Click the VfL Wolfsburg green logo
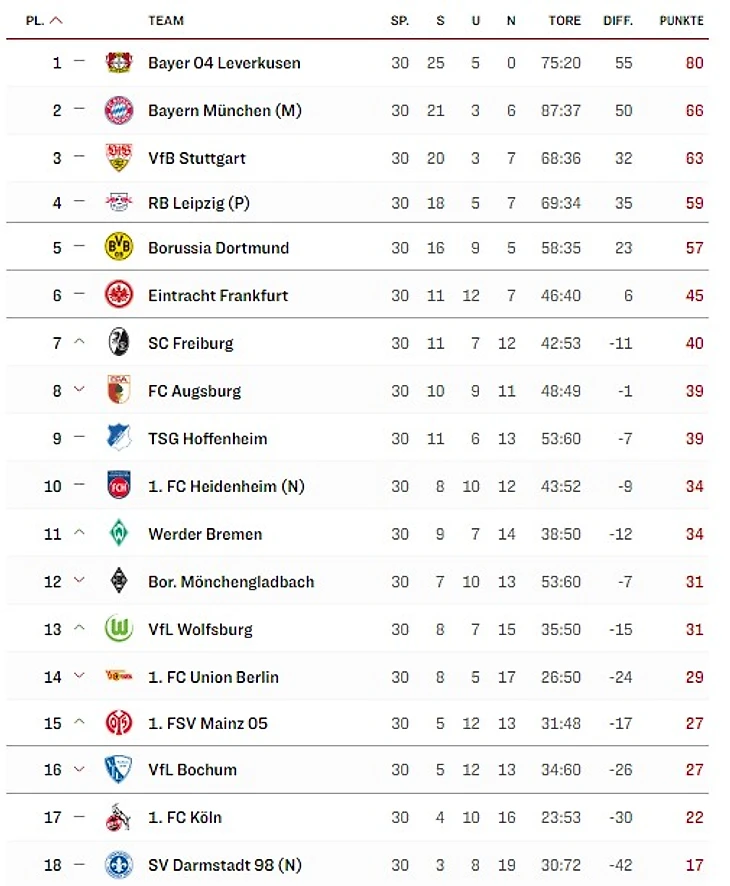Image resolution: width=730 pixels, height=886 pixels. click(x=118, y=629)
